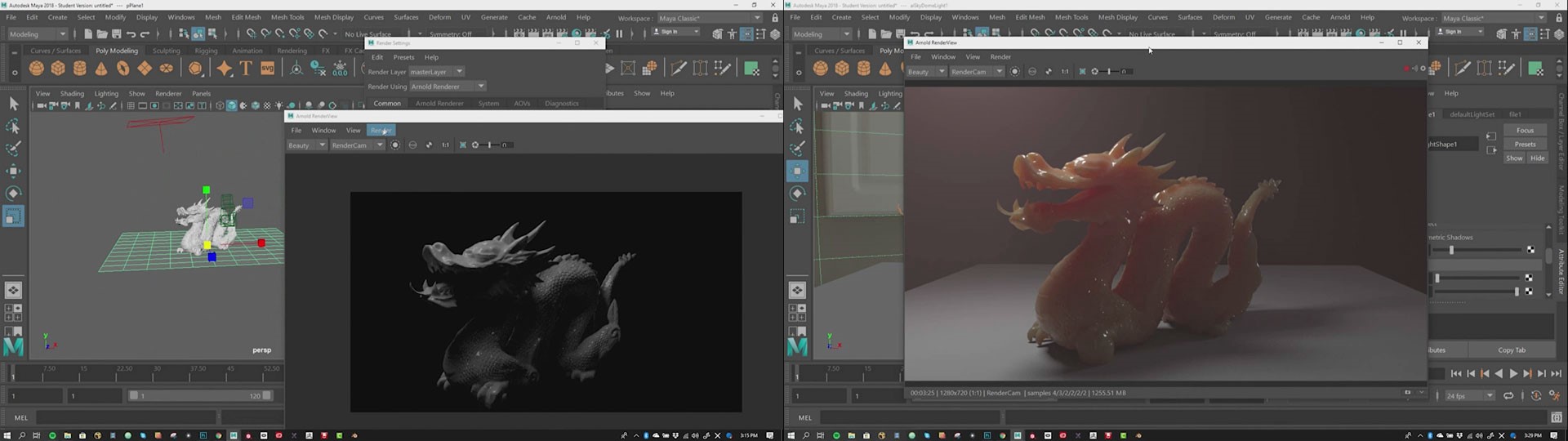Click Presets button in right Attribute Editor

(1525, 144)
